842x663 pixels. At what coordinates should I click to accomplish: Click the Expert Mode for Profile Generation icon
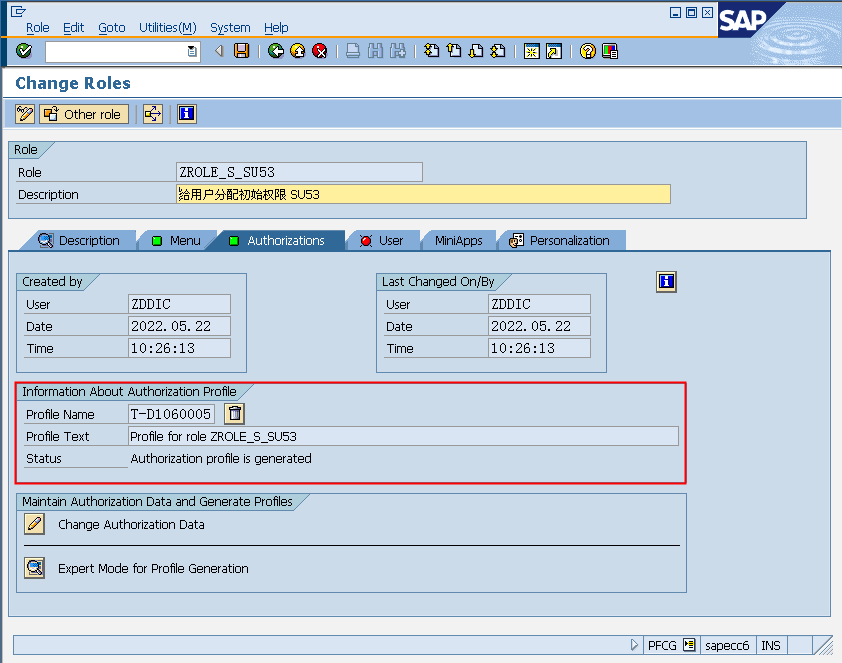[34, 567]
